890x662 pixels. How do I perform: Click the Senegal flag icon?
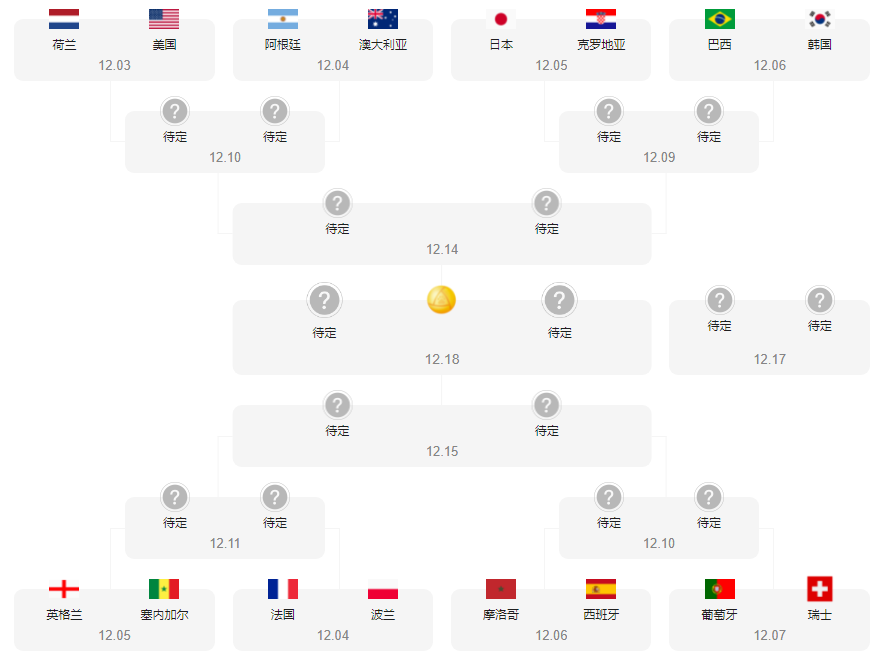(163, 589)
